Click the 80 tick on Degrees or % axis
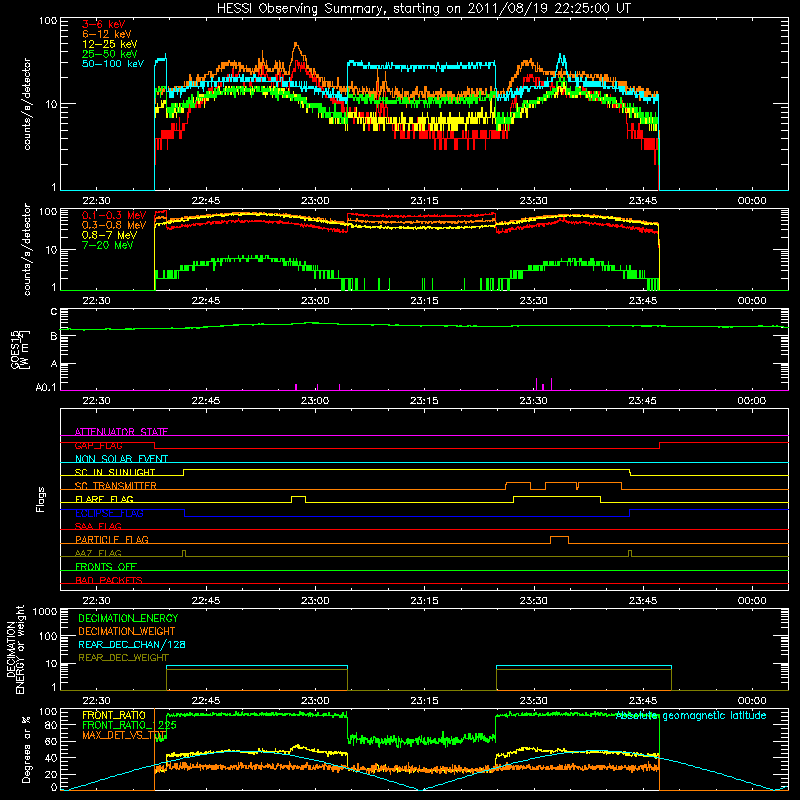The width and height of the screenshot is (800, 800). coord(51,725)
